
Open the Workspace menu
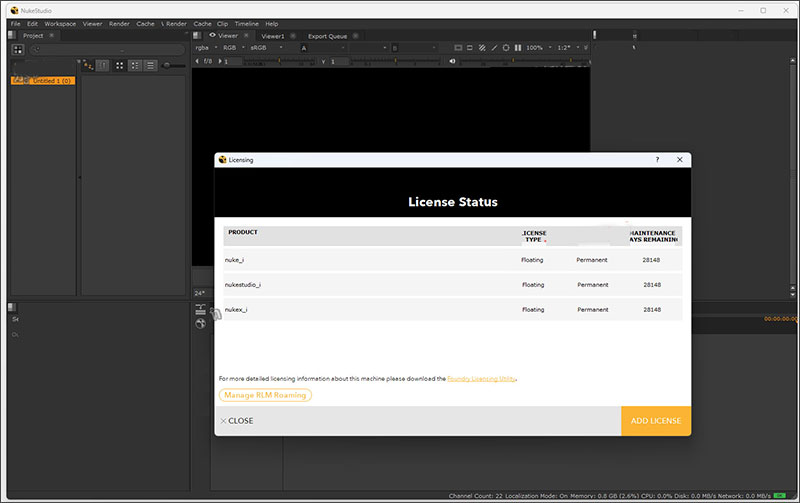pos(60,23)
